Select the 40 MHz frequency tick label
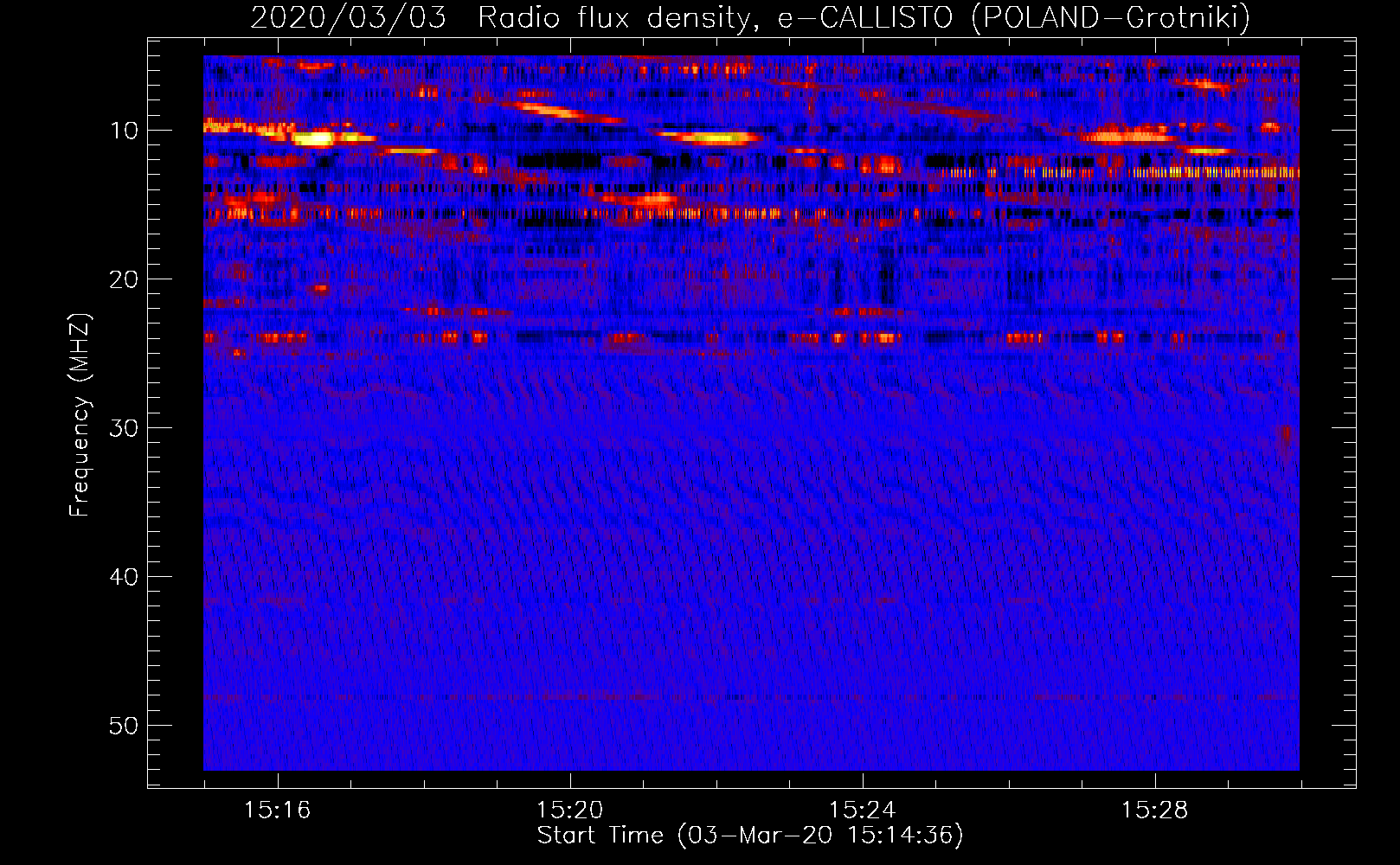Image resolution: width=1400 pixels, height=865 pixels. pyautogui.click(x=124, y=577)
